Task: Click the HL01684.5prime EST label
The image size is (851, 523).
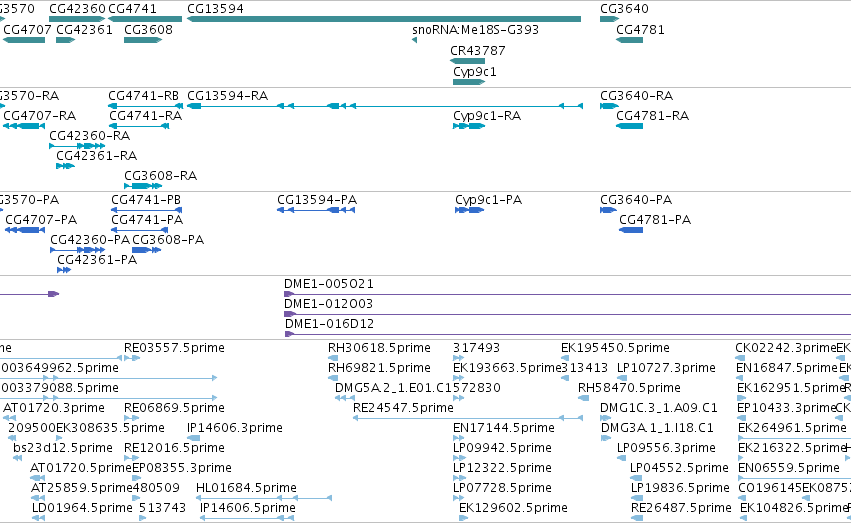Action: [246, 488]
